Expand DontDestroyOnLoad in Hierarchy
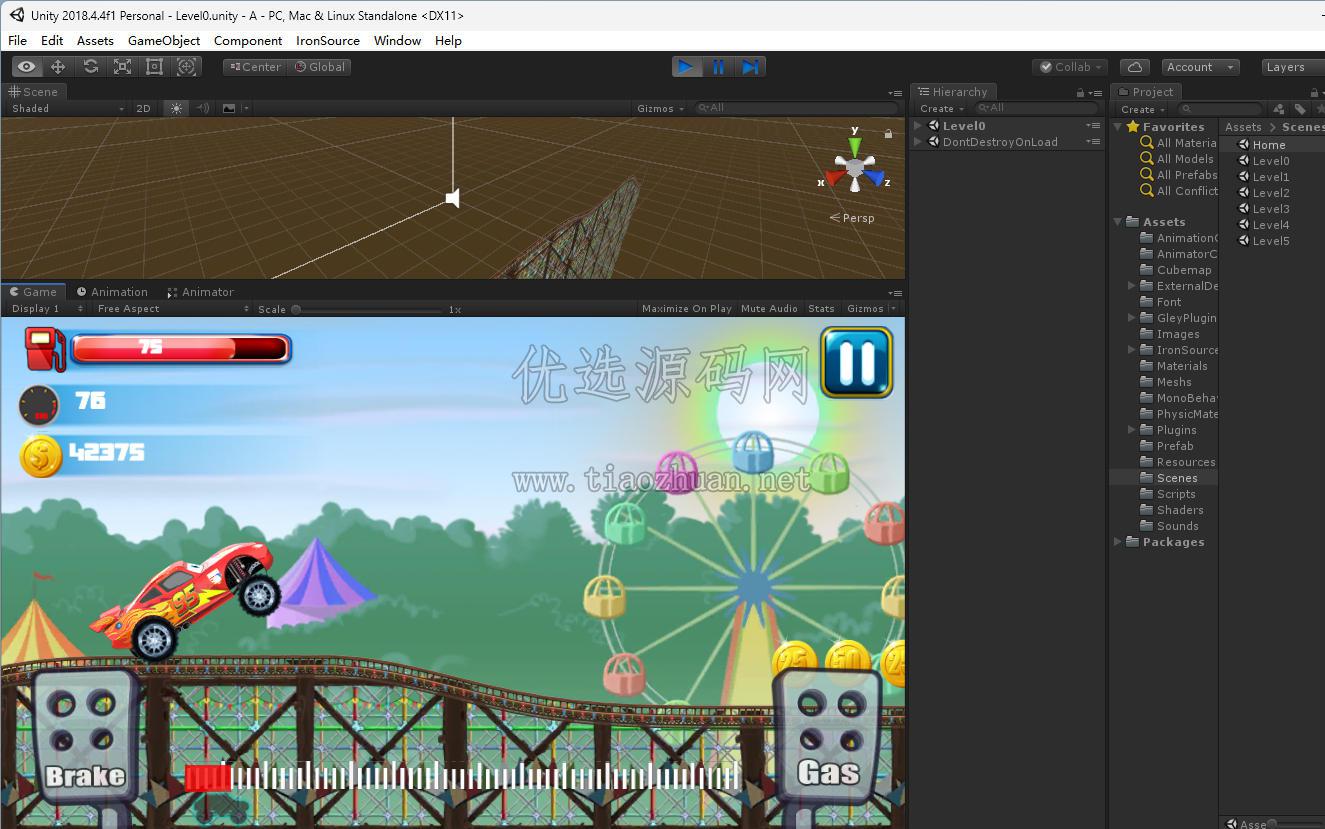This screenshot has width=1325, height=829. pos(918,142)
